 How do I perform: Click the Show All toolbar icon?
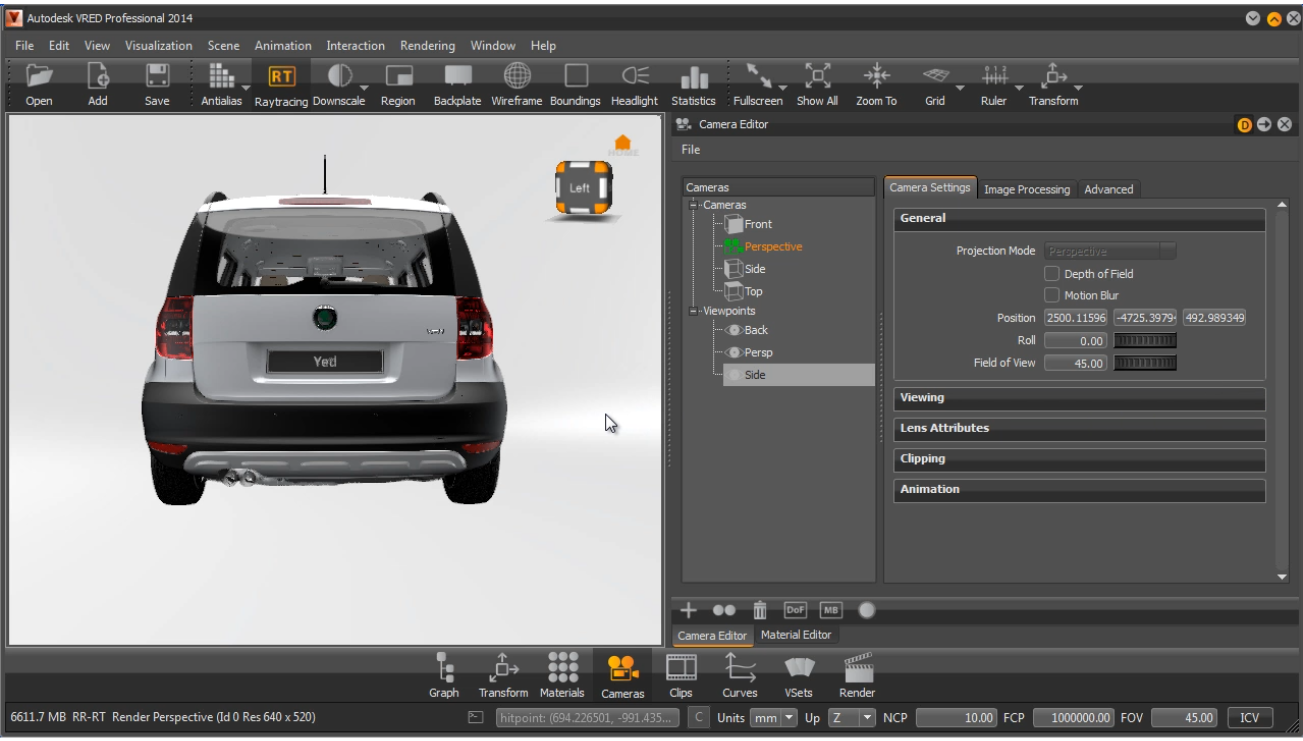point(817,77)
